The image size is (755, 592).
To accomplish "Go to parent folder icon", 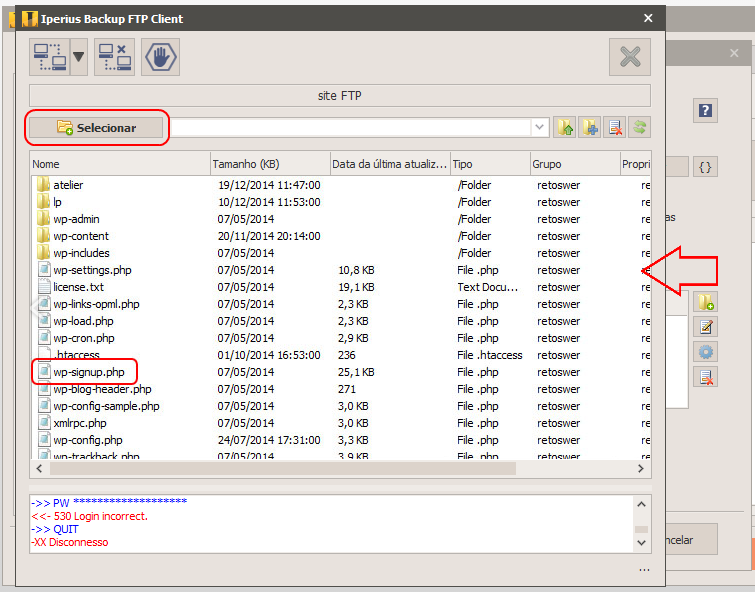I will [x=565, y=128].
